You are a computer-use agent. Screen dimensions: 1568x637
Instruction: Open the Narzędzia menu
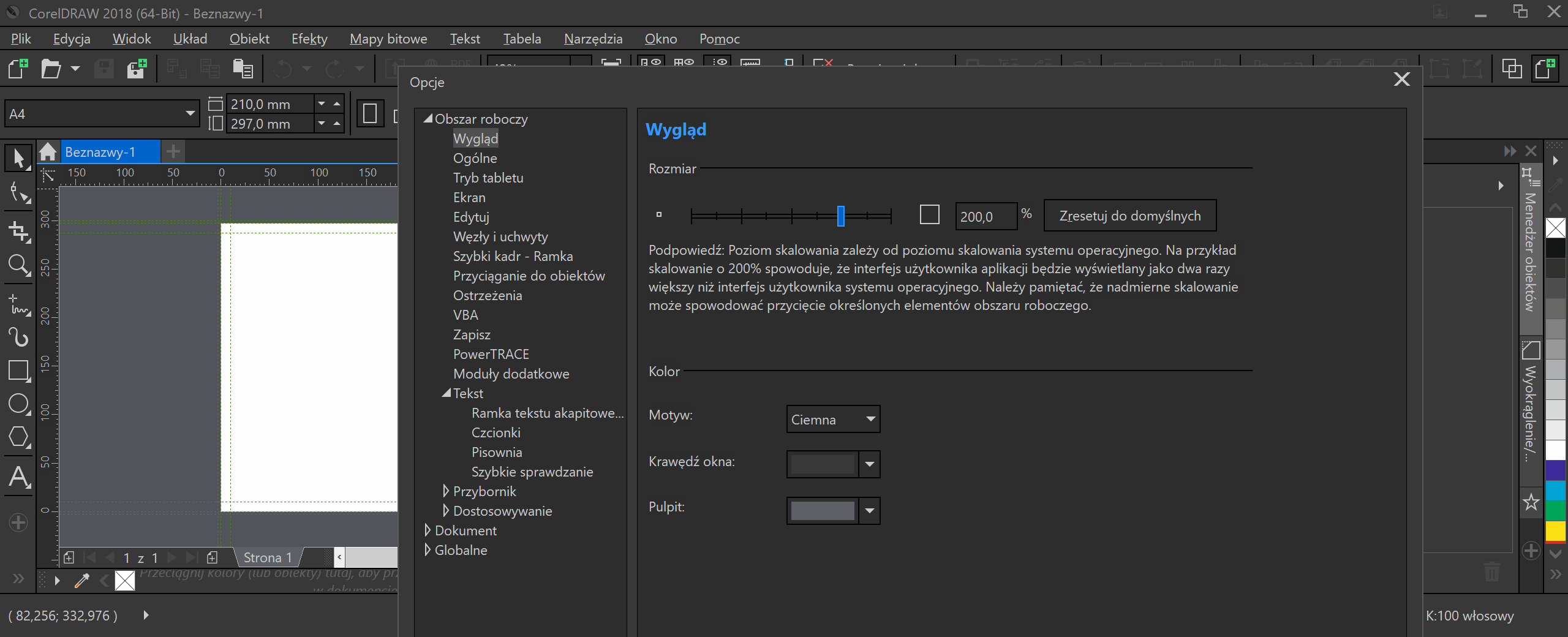point(593,39)
